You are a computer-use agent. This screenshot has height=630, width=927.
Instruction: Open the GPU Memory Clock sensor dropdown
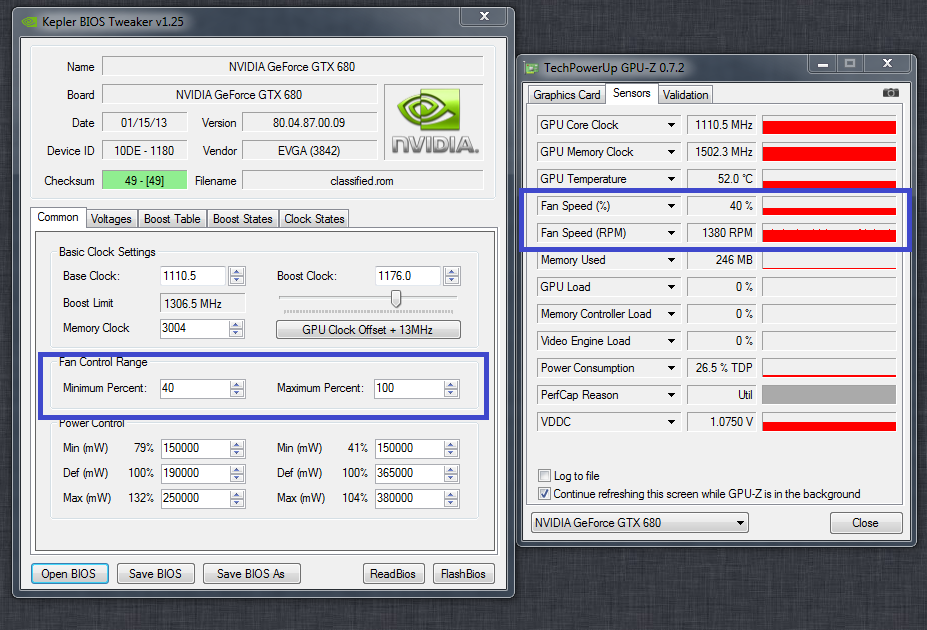coord(671,152)
